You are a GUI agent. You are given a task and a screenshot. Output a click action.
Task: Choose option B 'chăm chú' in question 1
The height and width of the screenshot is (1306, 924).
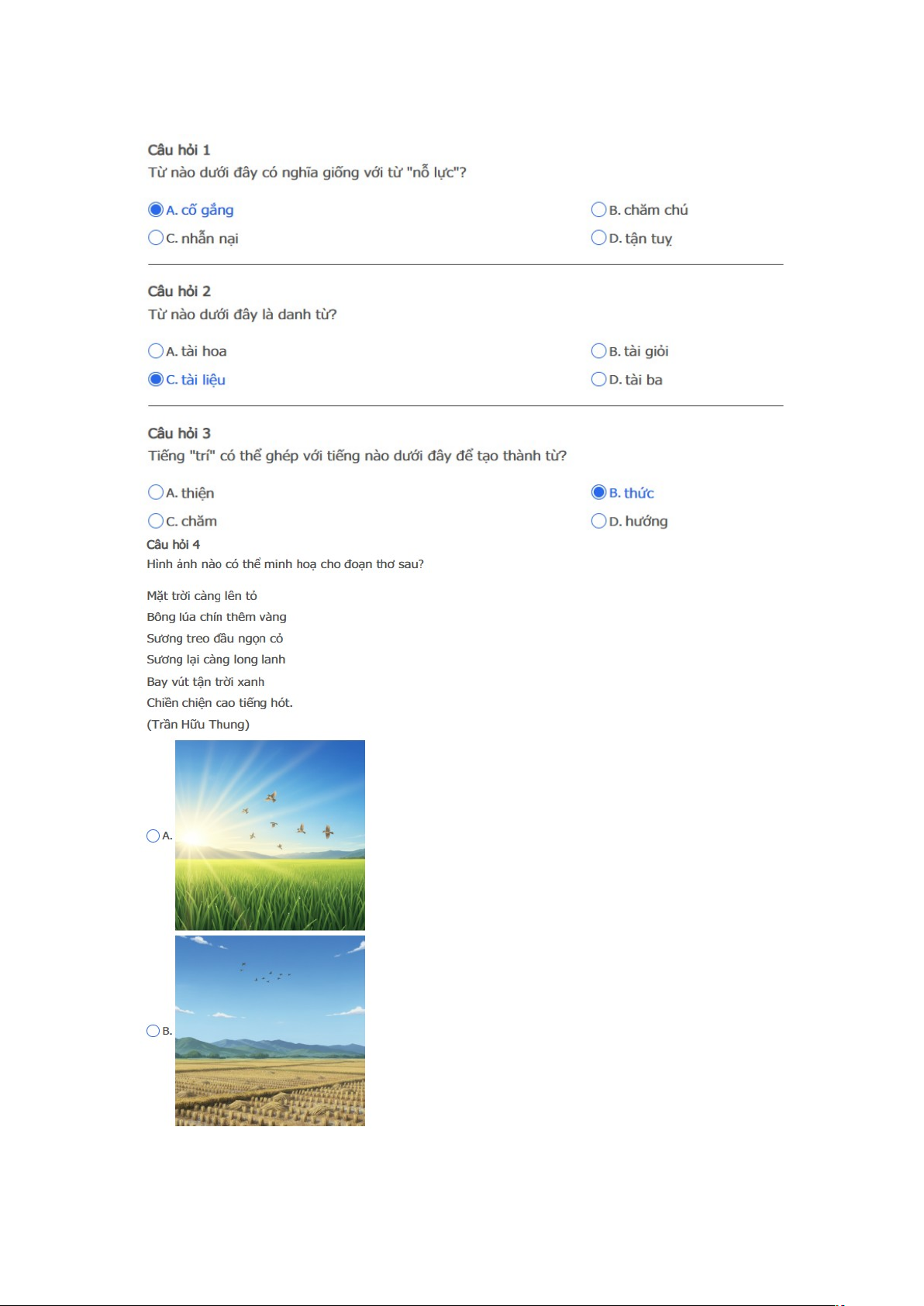[x=598, y=210]
